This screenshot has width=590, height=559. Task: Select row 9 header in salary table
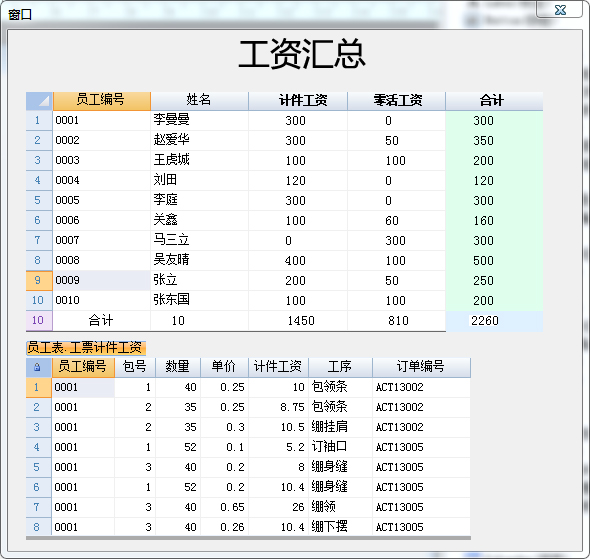[x=39, y=280]
